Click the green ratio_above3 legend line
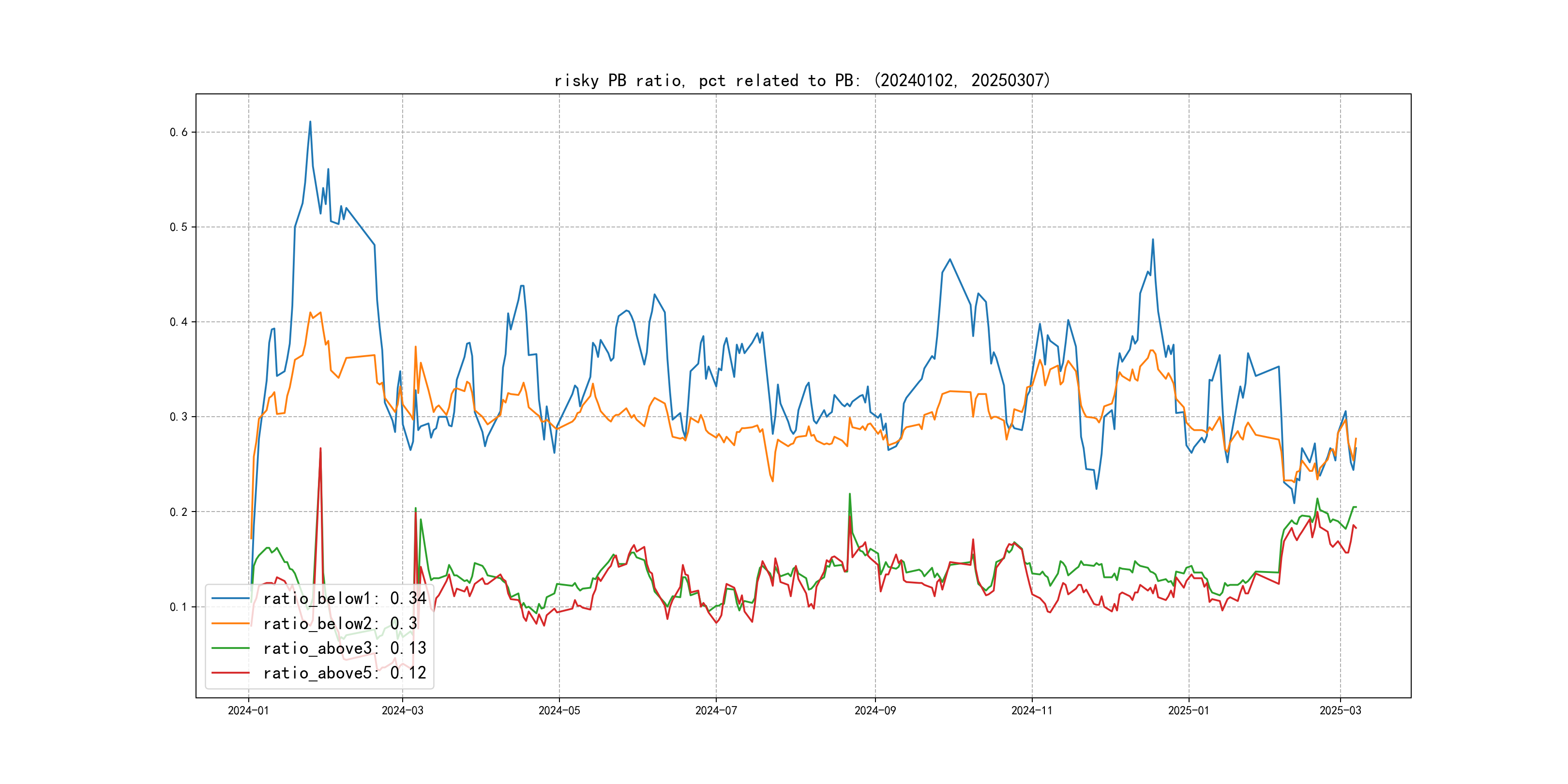 coord(230,648)
